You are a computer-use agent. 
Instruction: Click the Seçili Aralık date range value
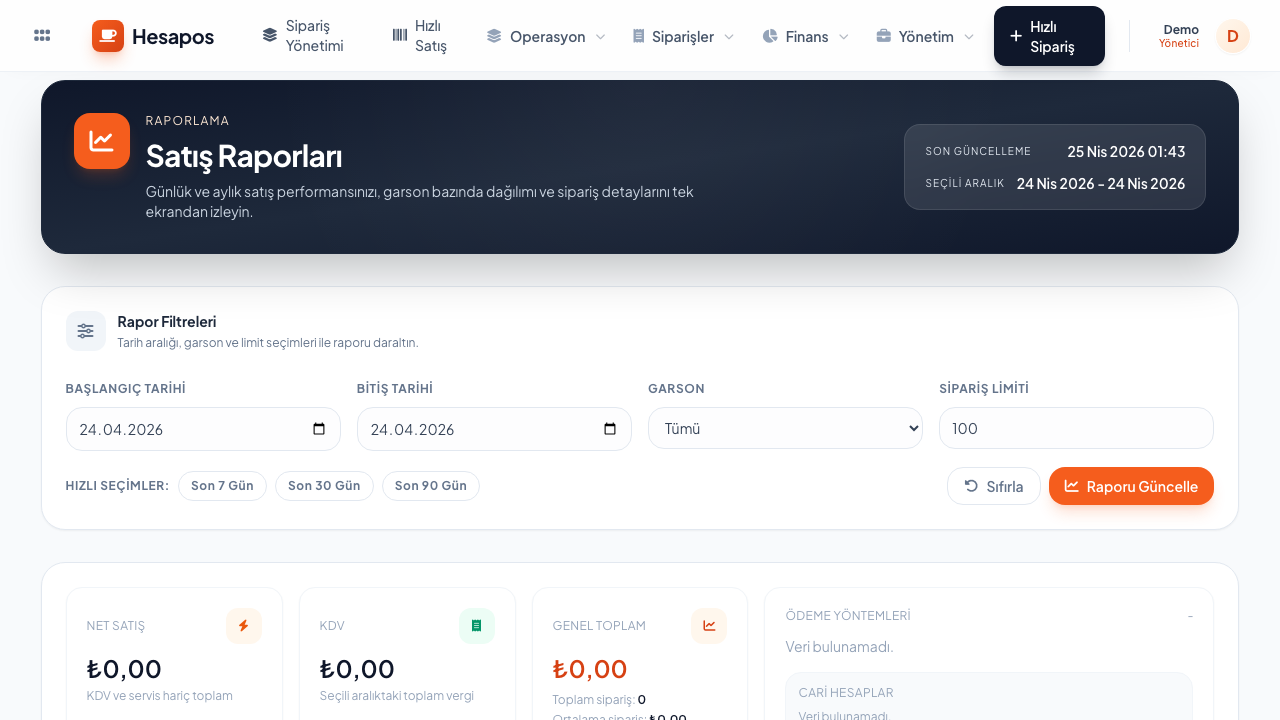click(x=1101, y=184)
